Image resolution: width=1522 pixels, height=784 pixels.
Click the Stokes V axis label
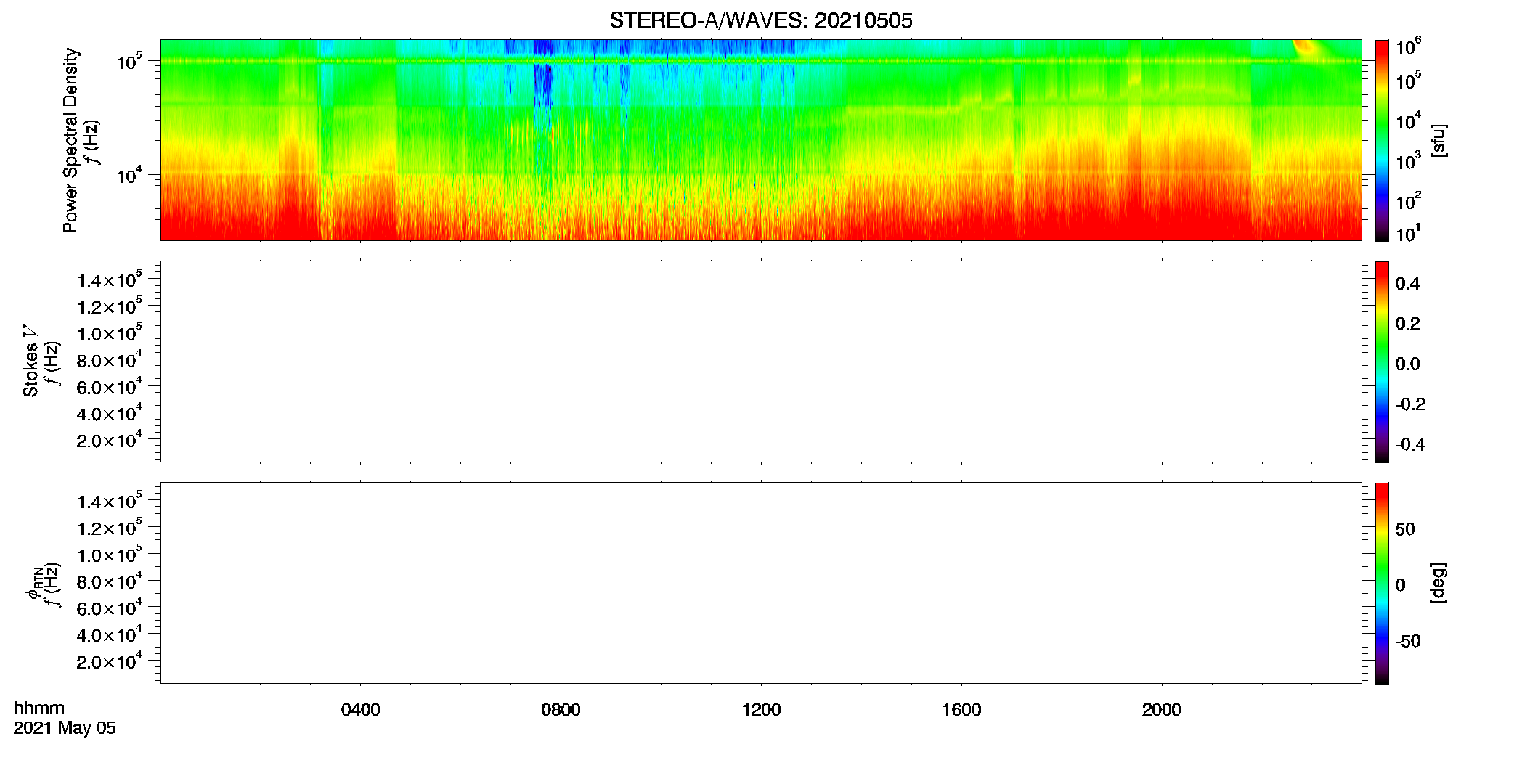pyautogui.click(x=30, y=361)
